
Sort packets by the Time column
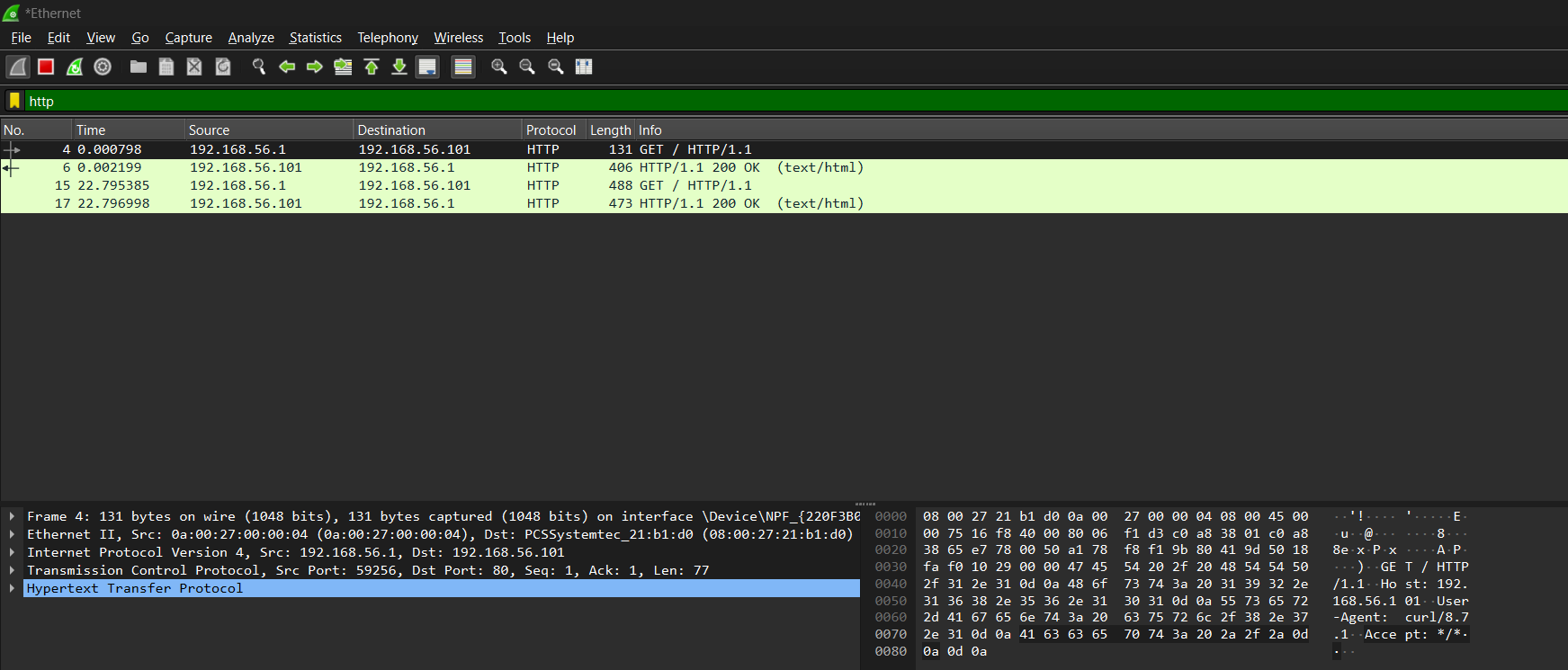129,130
